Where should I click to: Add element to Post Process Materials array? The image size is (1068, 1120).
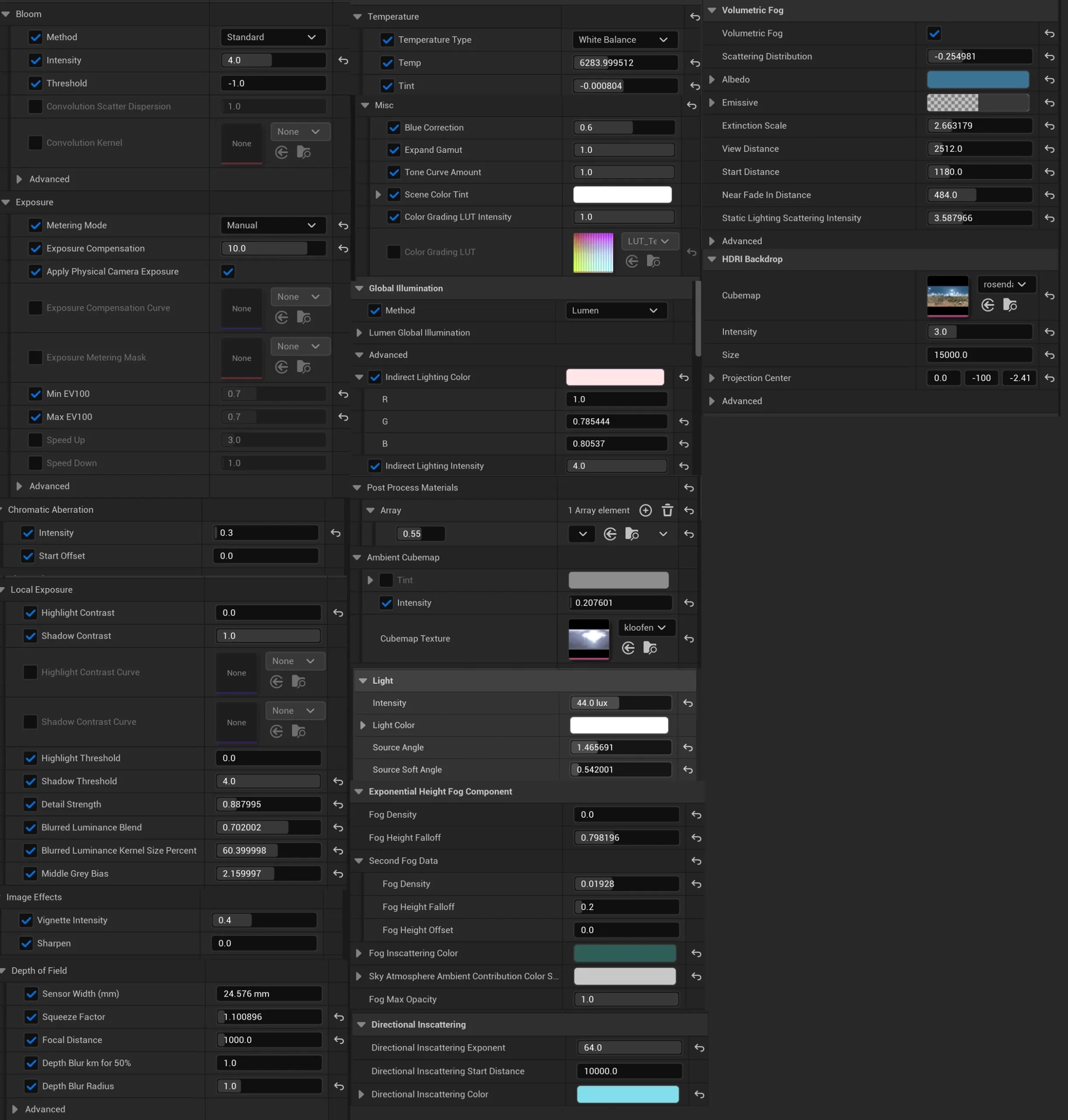[x=646, y=511]
